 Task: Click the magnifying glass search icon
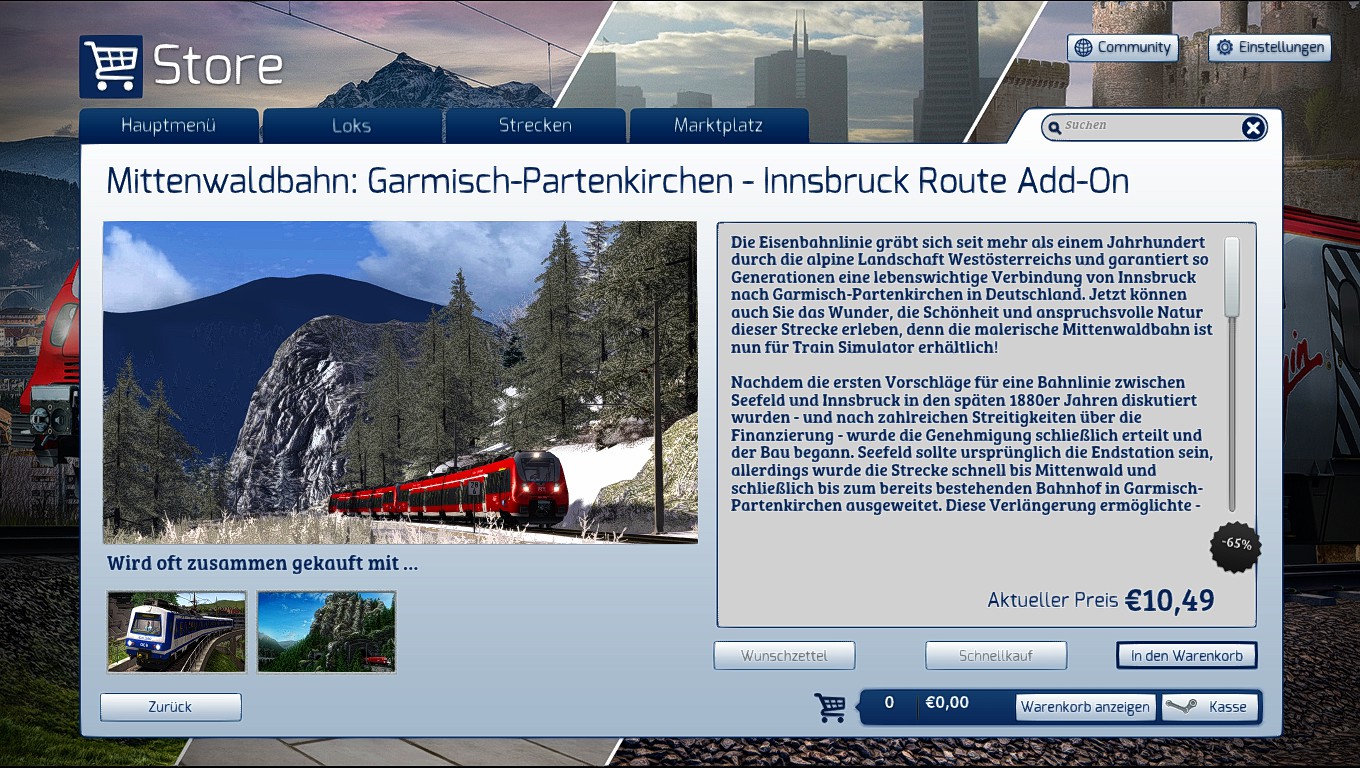coord(1054,127)
